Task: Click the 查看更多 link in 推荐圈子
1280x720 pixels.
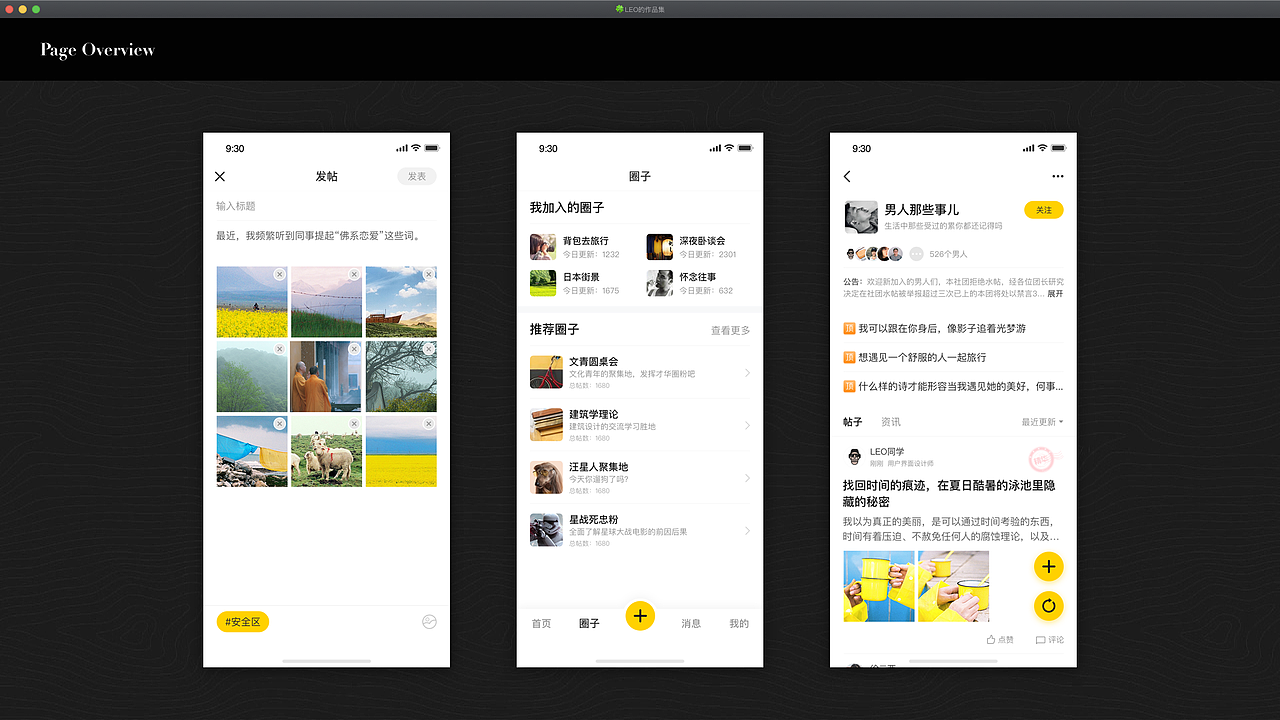Action: (730, 330)
